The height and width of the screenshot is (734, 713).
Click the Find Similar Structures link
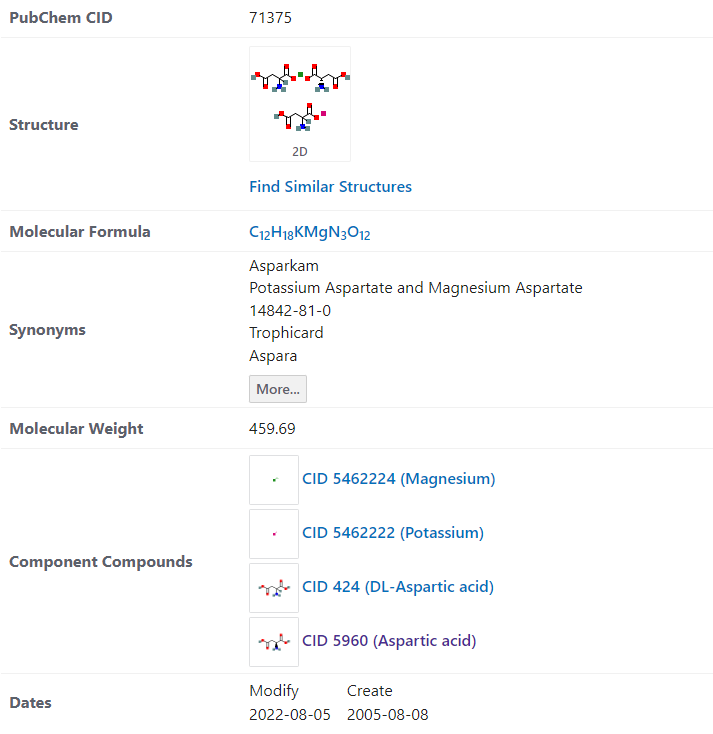330,187
